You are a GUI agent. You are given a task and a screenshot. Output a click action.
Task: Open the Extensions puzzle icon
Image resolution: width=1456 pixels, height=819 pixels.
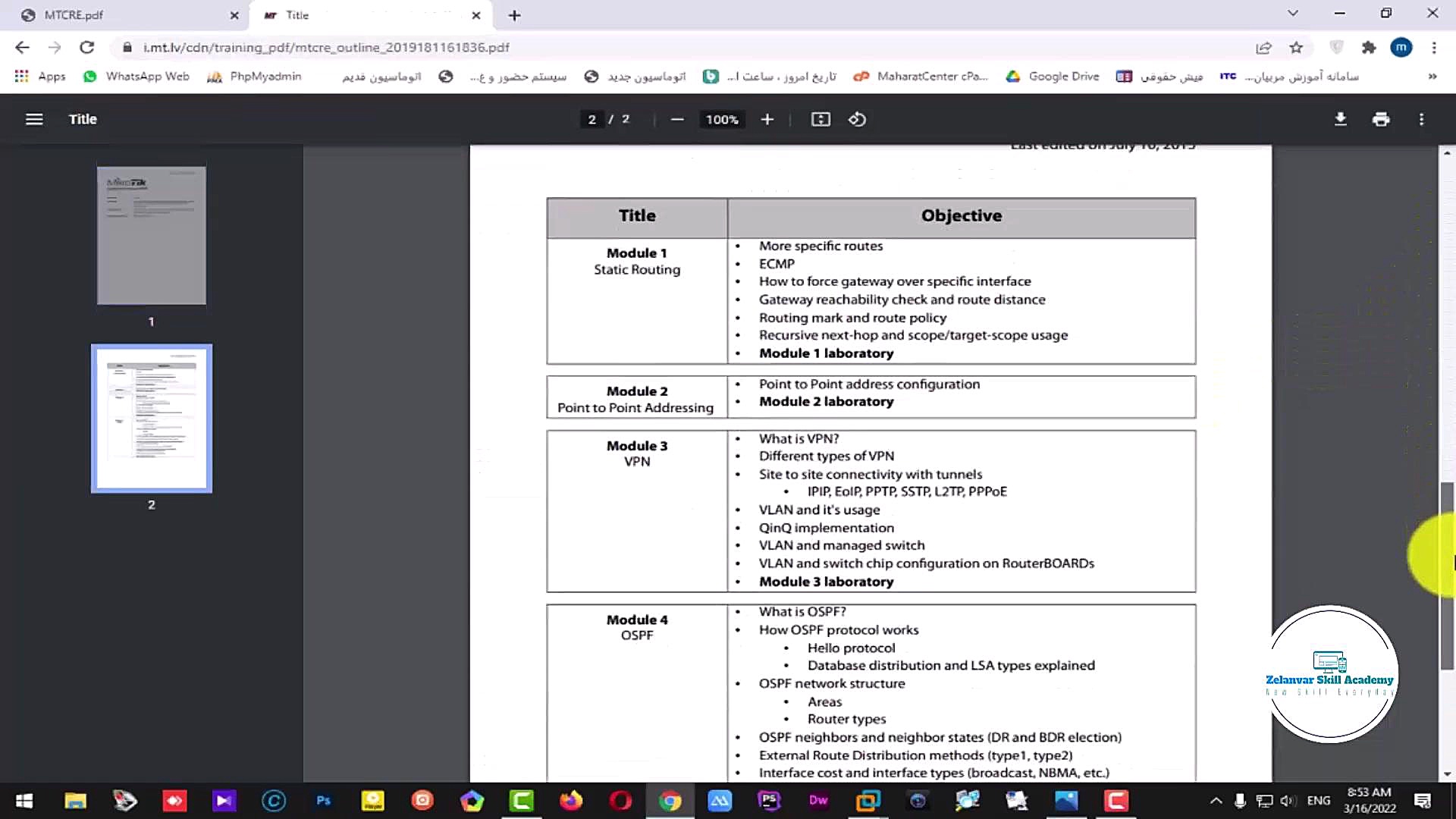click(x=1369, y=48)
